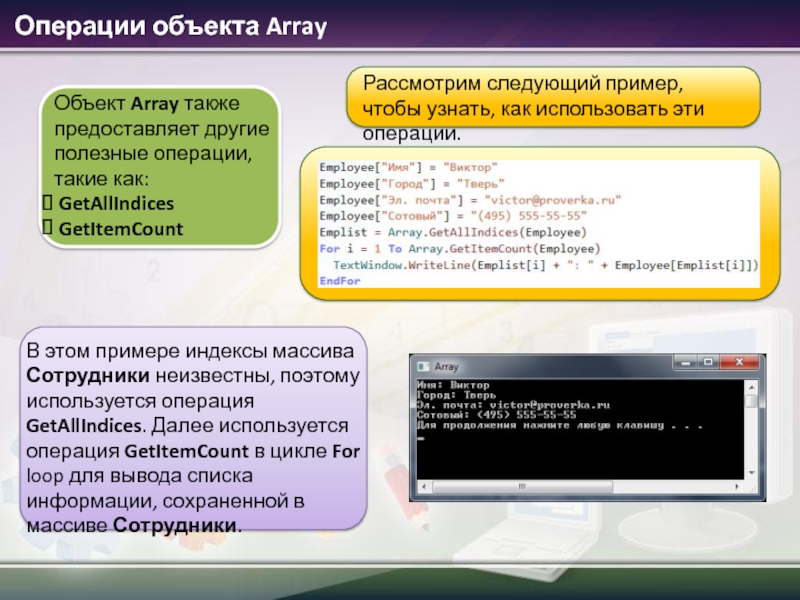This screenshot has height=600, width=800.
Task: Click the console vertical scrollbar down arrow
Action: [751, 473]
